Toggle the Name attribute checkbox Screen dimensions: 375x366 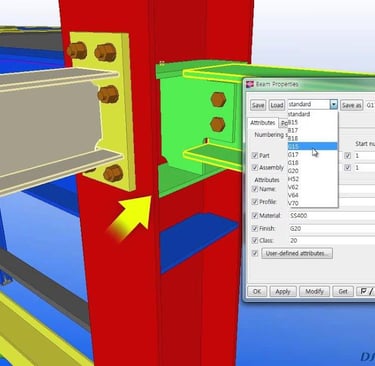pos(255,189)
